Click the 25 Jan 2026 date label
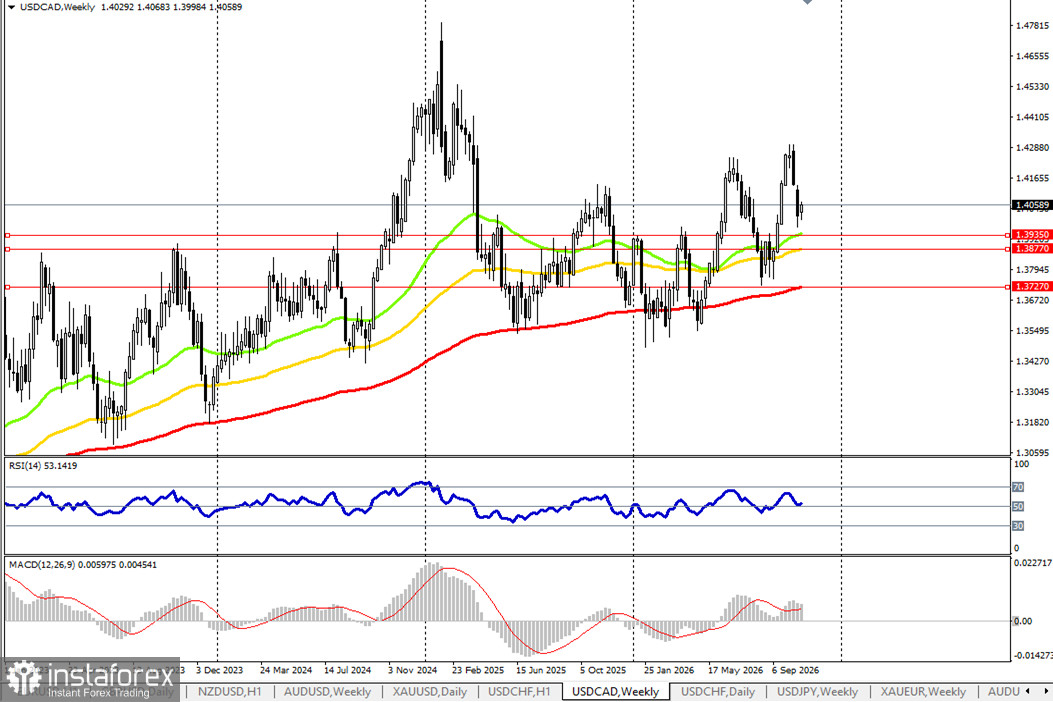 coord(669,670)
